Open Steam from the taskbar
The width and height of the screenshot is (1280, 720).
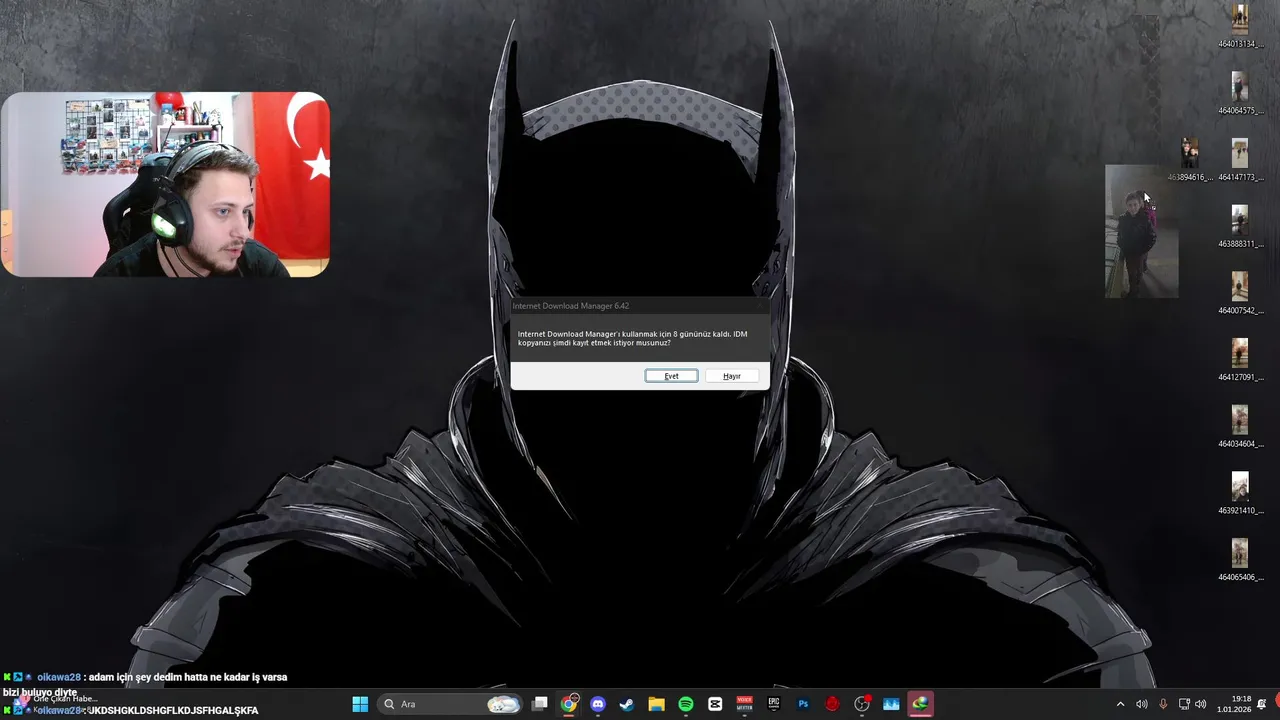[x=627, y=704]
